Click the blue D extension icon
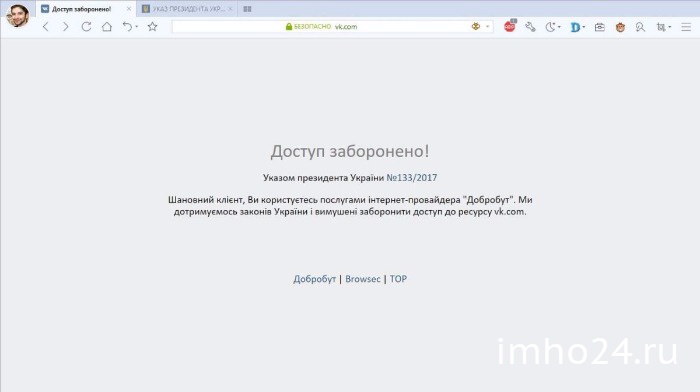Viewport: 700px width, 392px height. point(575,27)
